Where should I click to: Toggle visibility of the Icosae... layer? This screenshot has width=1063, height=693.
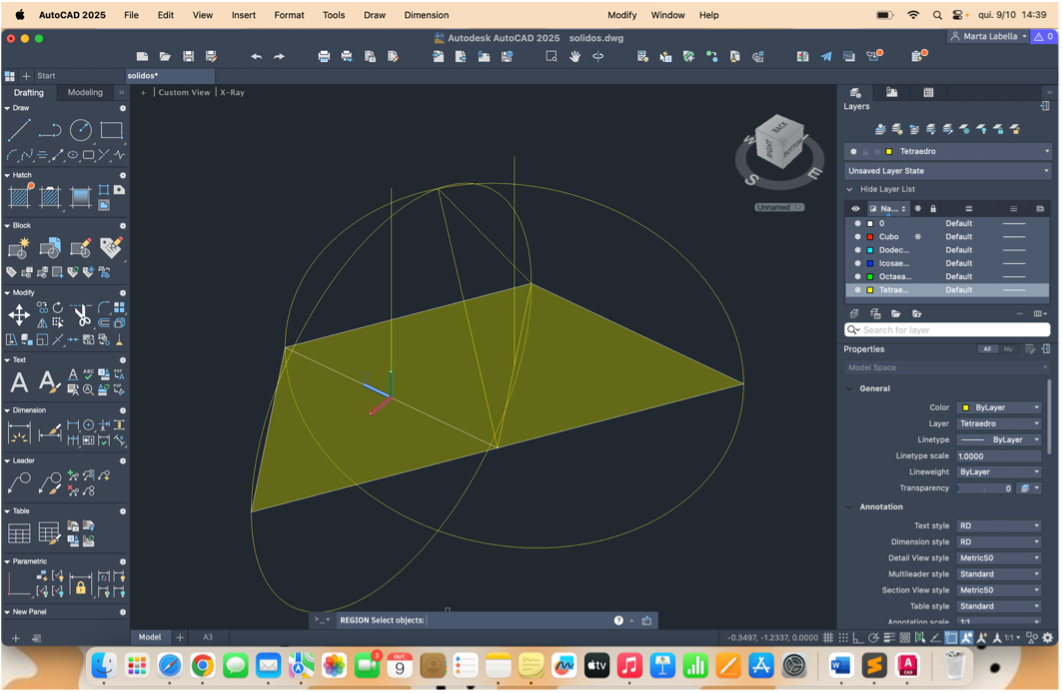[x=858, y=264]
